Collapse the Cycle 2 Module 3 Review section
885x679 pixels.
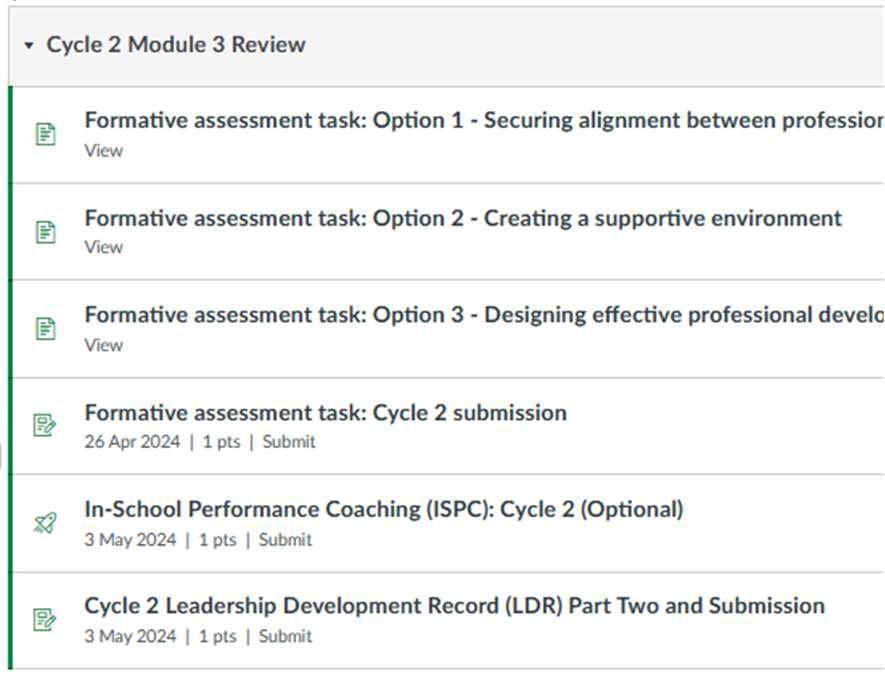(x=29, y=46)
